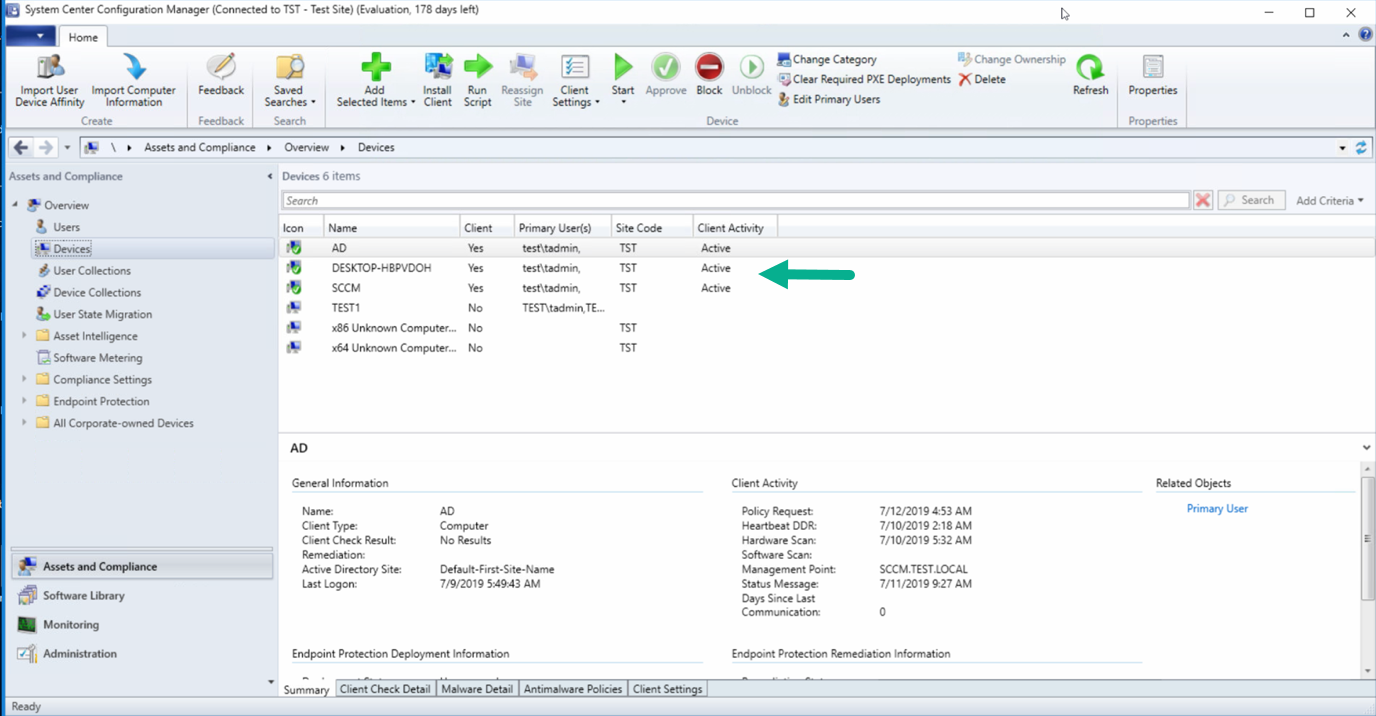Open device Properties from ribbon

tap(1152, 77)
